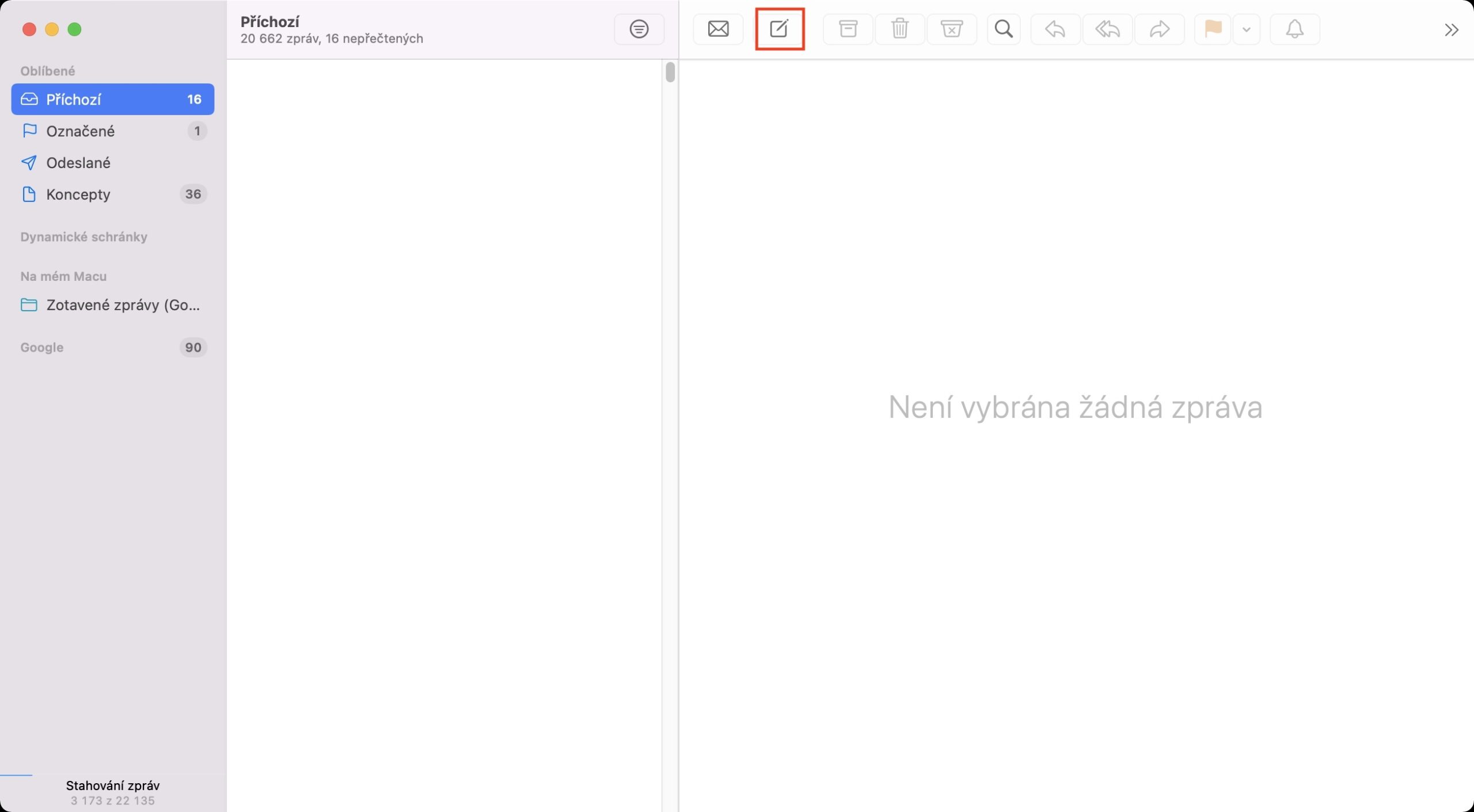1474x812 pixels.
Task: Click the message list scrollbar
Action: pos(670,73)
